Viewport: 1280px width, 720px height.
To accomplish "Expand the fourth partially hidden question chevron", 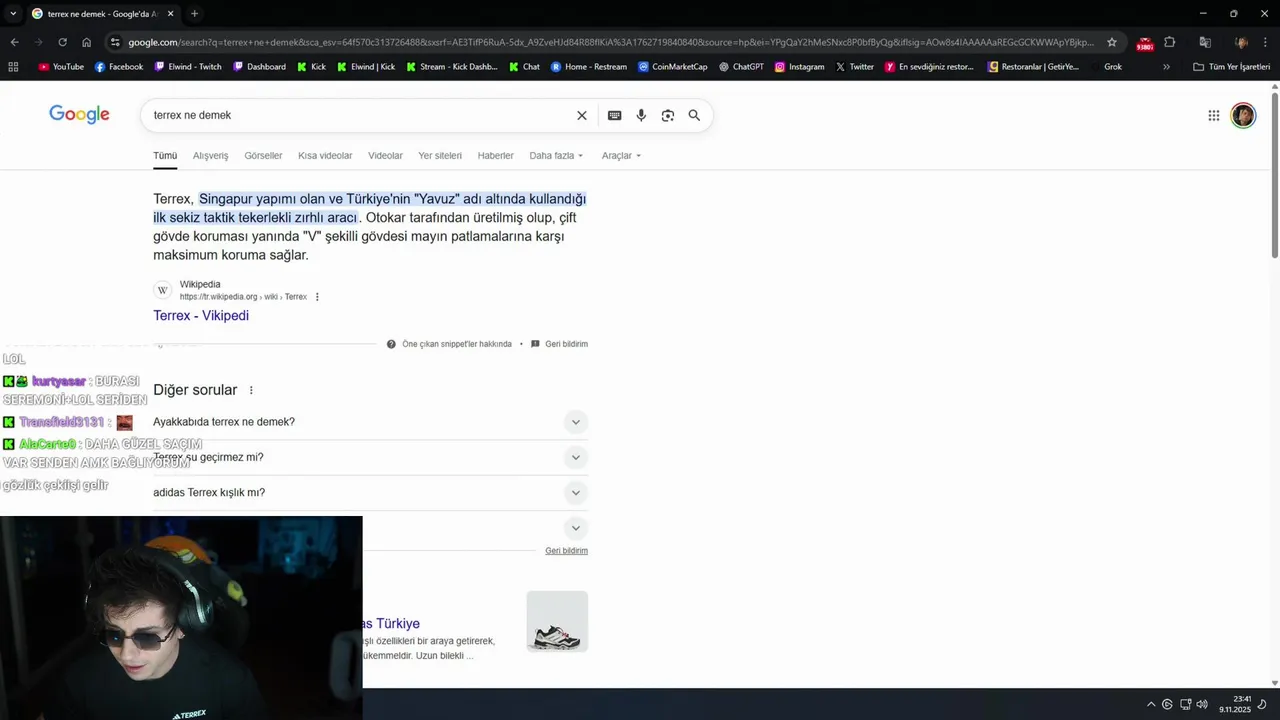I will click(575, 528).
